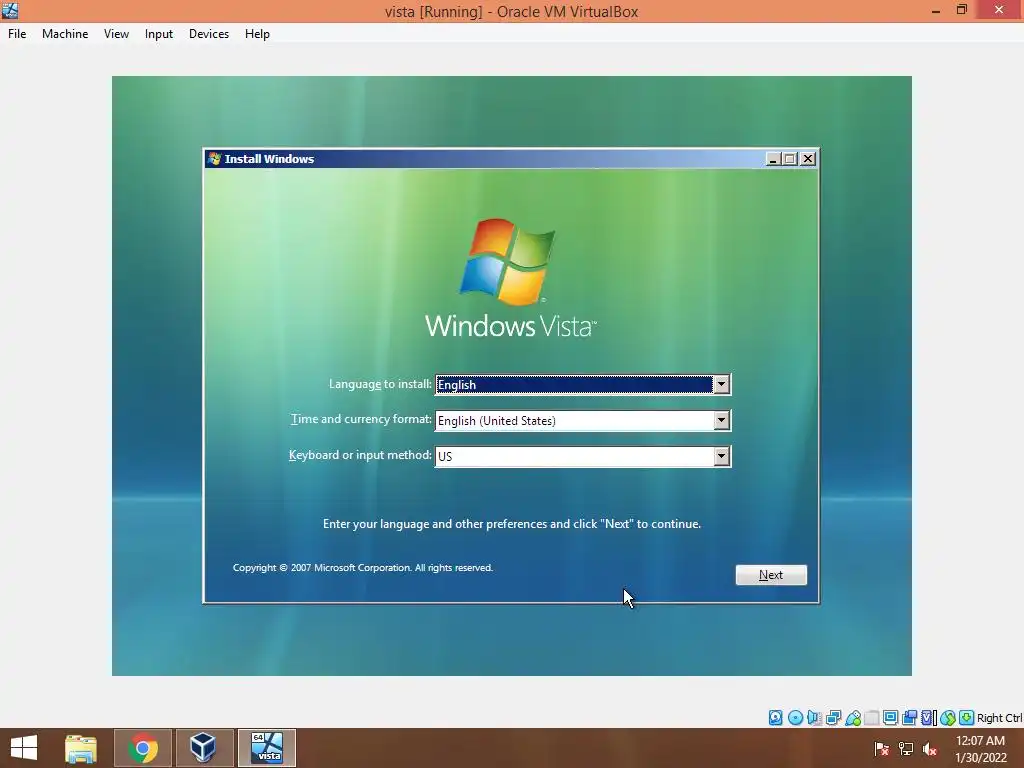Click the recording status icon
Viewport: 1024px width, 768px height.
(x=909, y=718)
